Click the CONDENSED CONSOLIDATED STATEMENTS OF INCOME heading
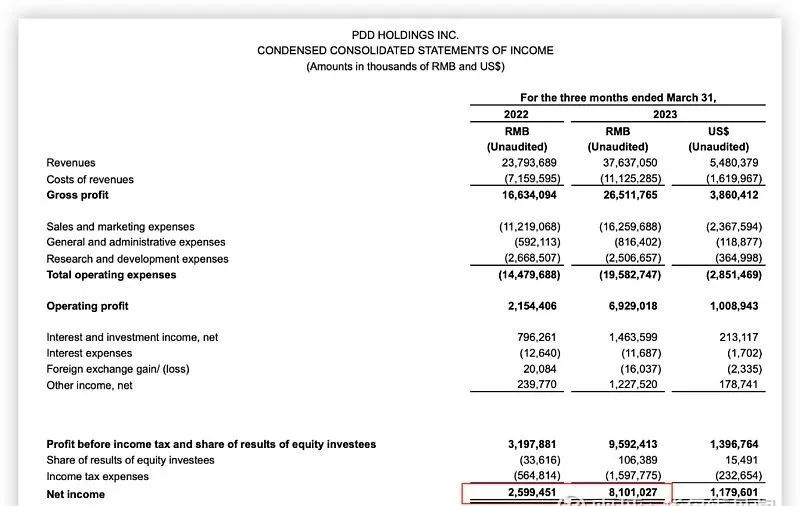The width and height of the screenshot is (800, 506). coord(405,50)
